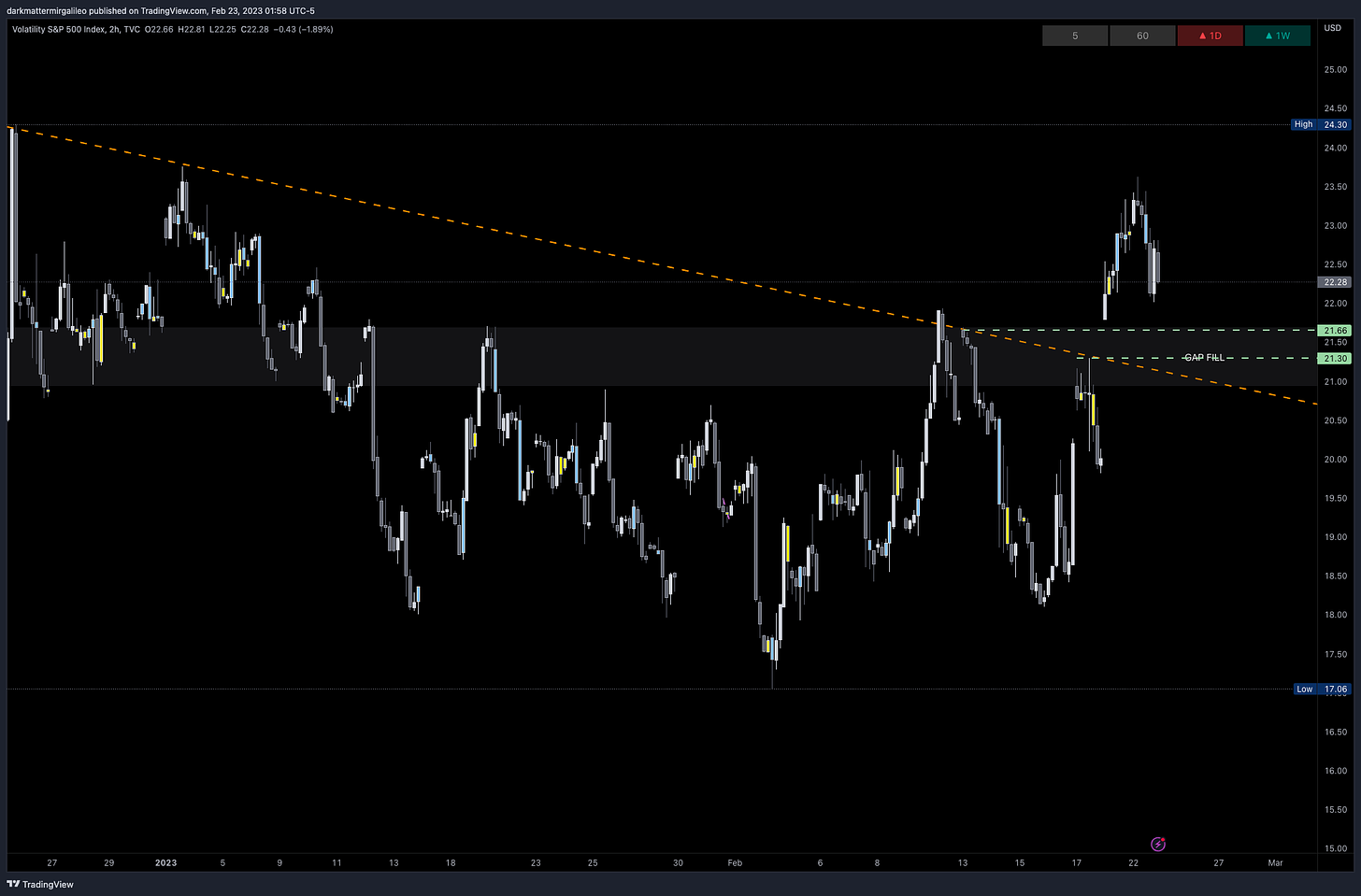The image size is (1361, 896).
Task: Click the 29 date label on the time axis
Action: (108, 862)
